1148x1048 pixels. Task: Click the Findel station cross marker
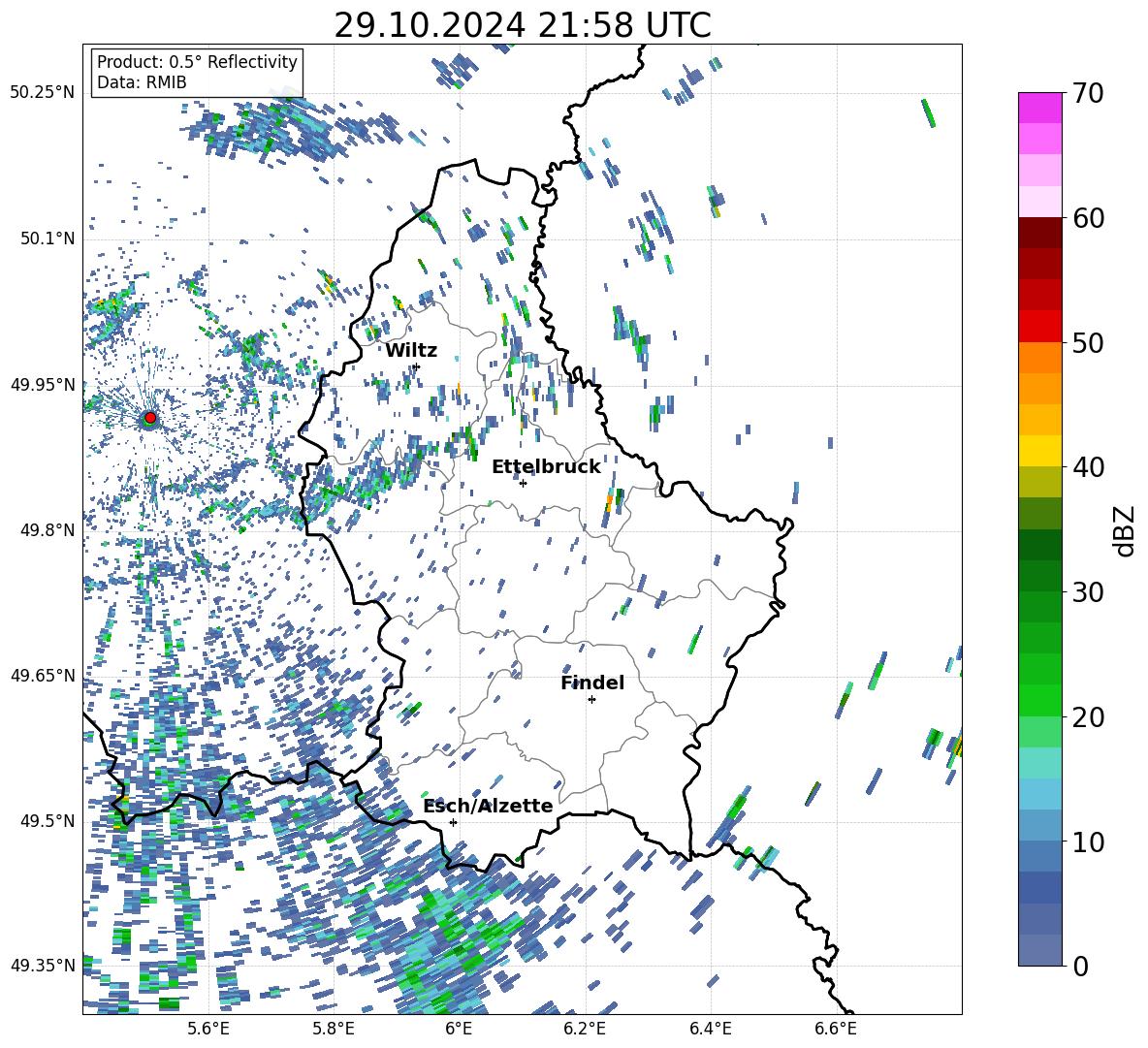pyautogui.click(x=591, y=700)
